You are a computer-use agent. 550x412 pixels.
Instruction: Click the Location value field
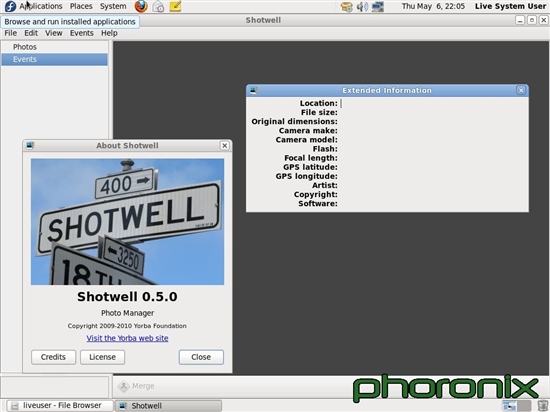click(433, 103)
